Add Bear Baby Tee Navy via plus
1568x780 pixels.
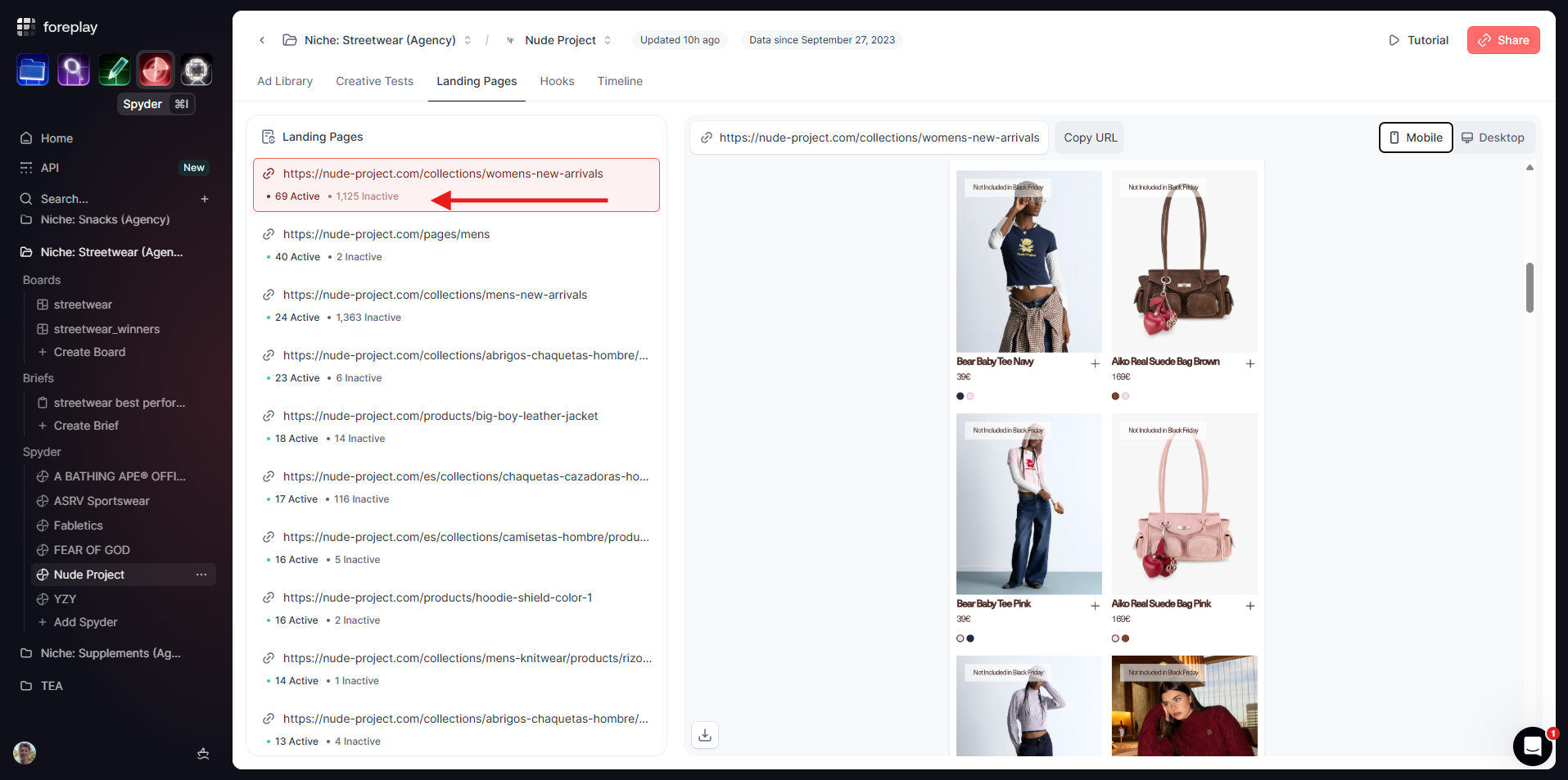click(x=1095, y=363)
